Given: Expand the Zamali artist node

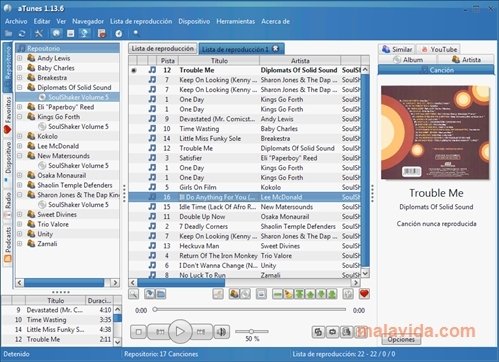Looking at the screenshot, I should coord(20,244).
